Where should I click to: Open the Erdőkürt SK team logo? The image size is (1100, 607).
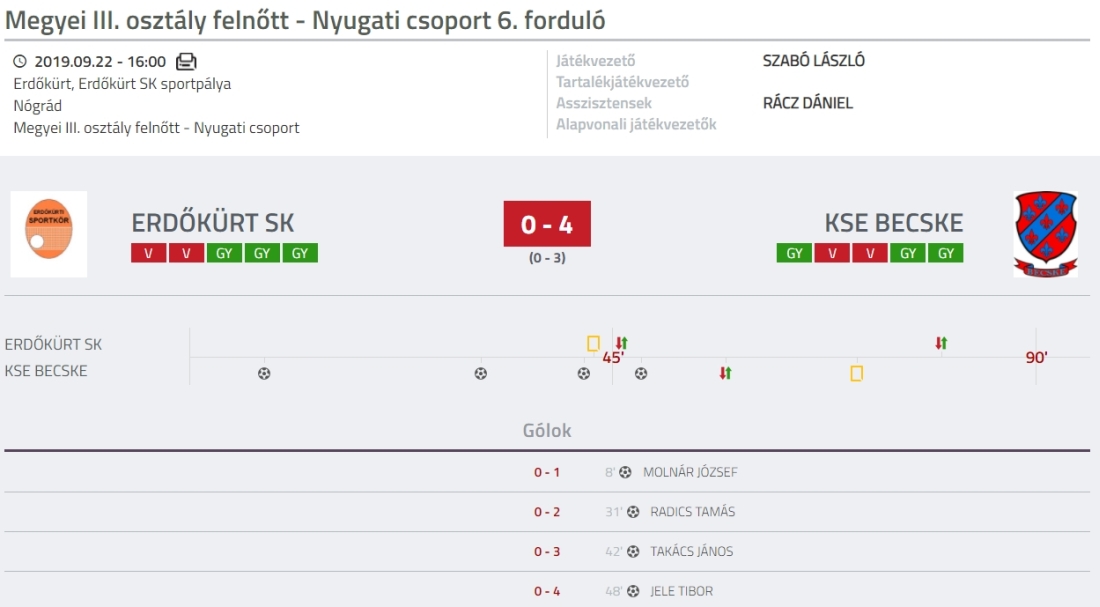tap(49, 234)
